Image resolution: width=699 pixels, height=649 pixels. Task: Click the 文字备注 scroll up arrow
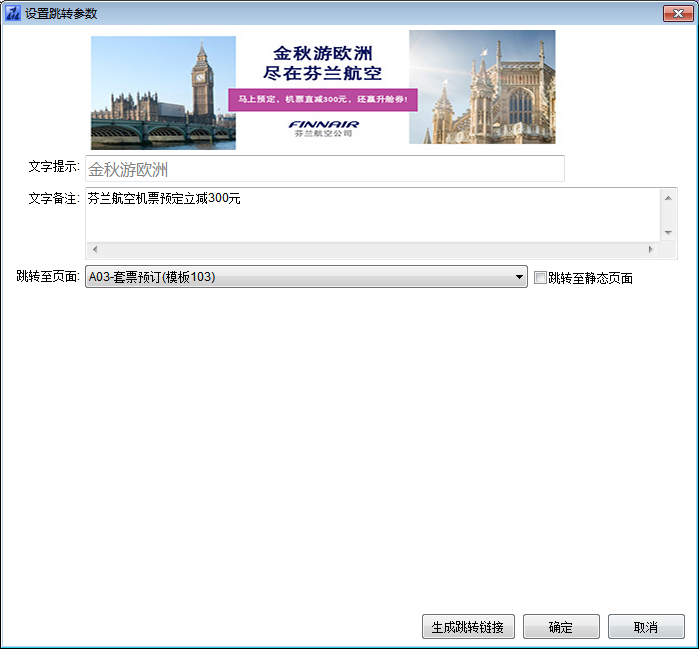[668, 198]
